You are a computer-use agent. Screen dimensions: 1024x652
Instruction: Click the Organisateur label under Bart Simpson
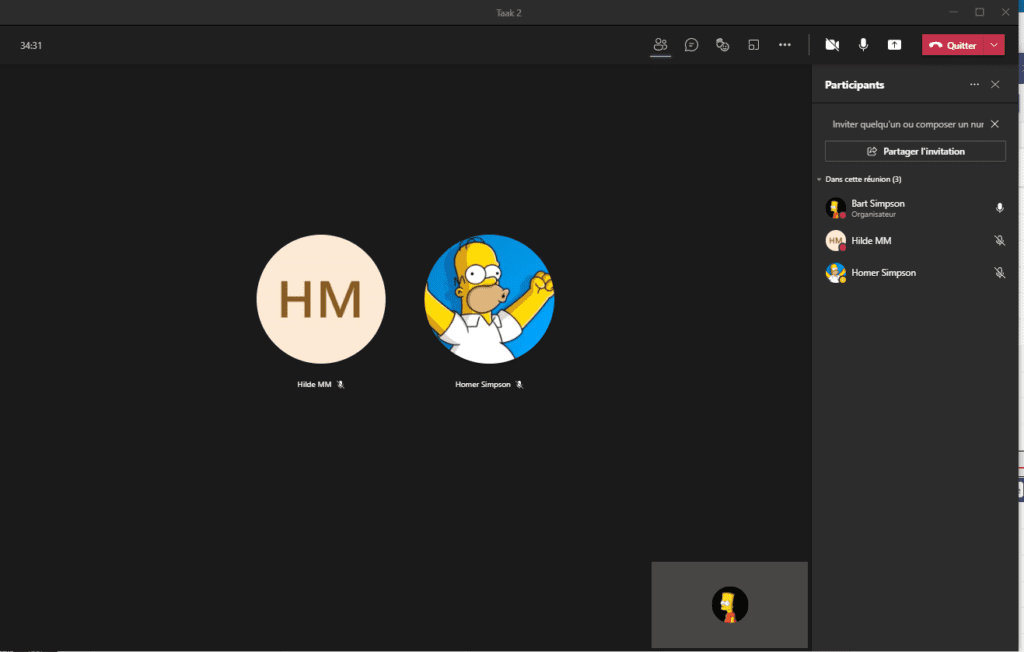click(873, 214)
